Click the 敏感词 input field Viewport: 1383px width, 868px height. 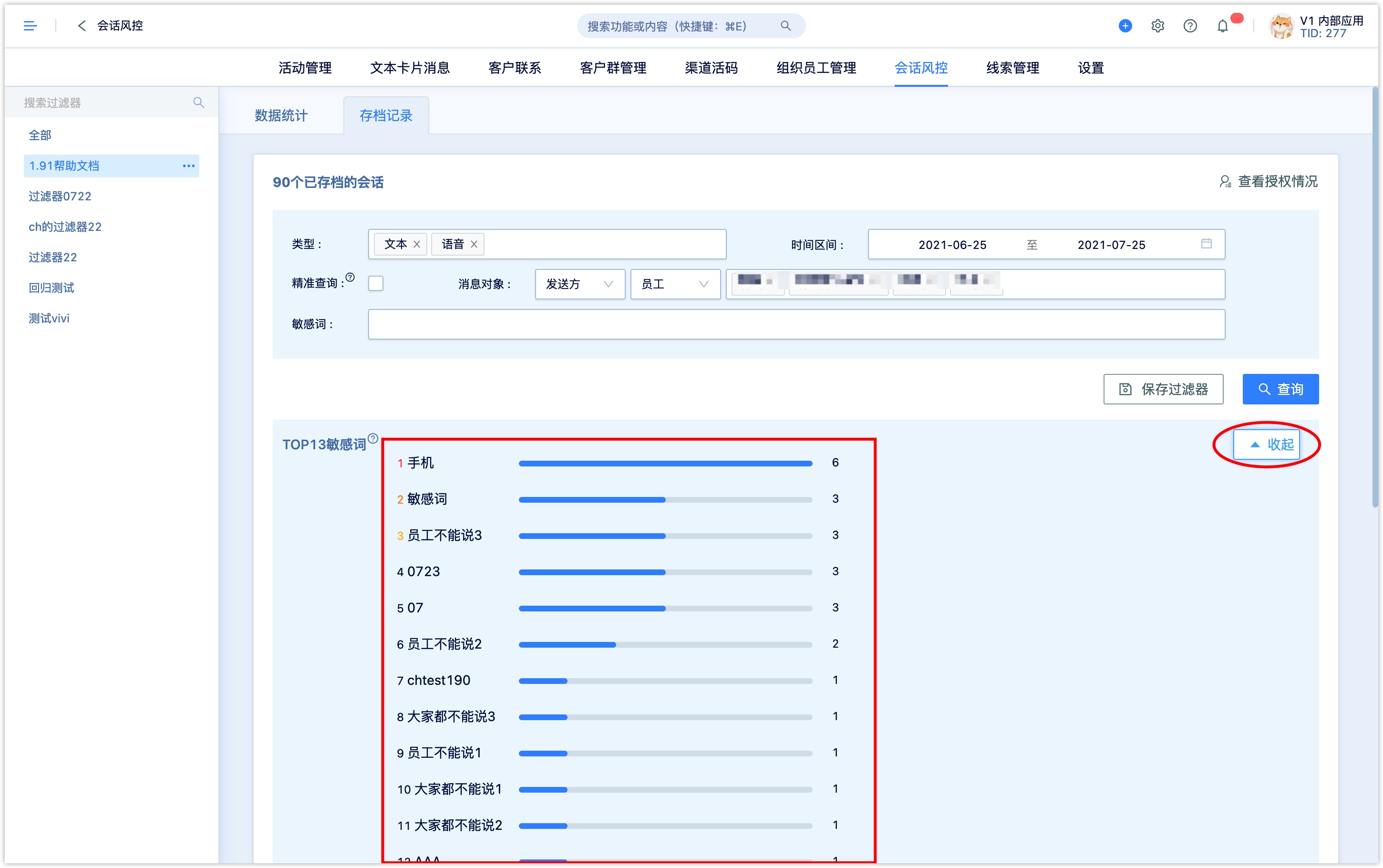pos(796,324)
